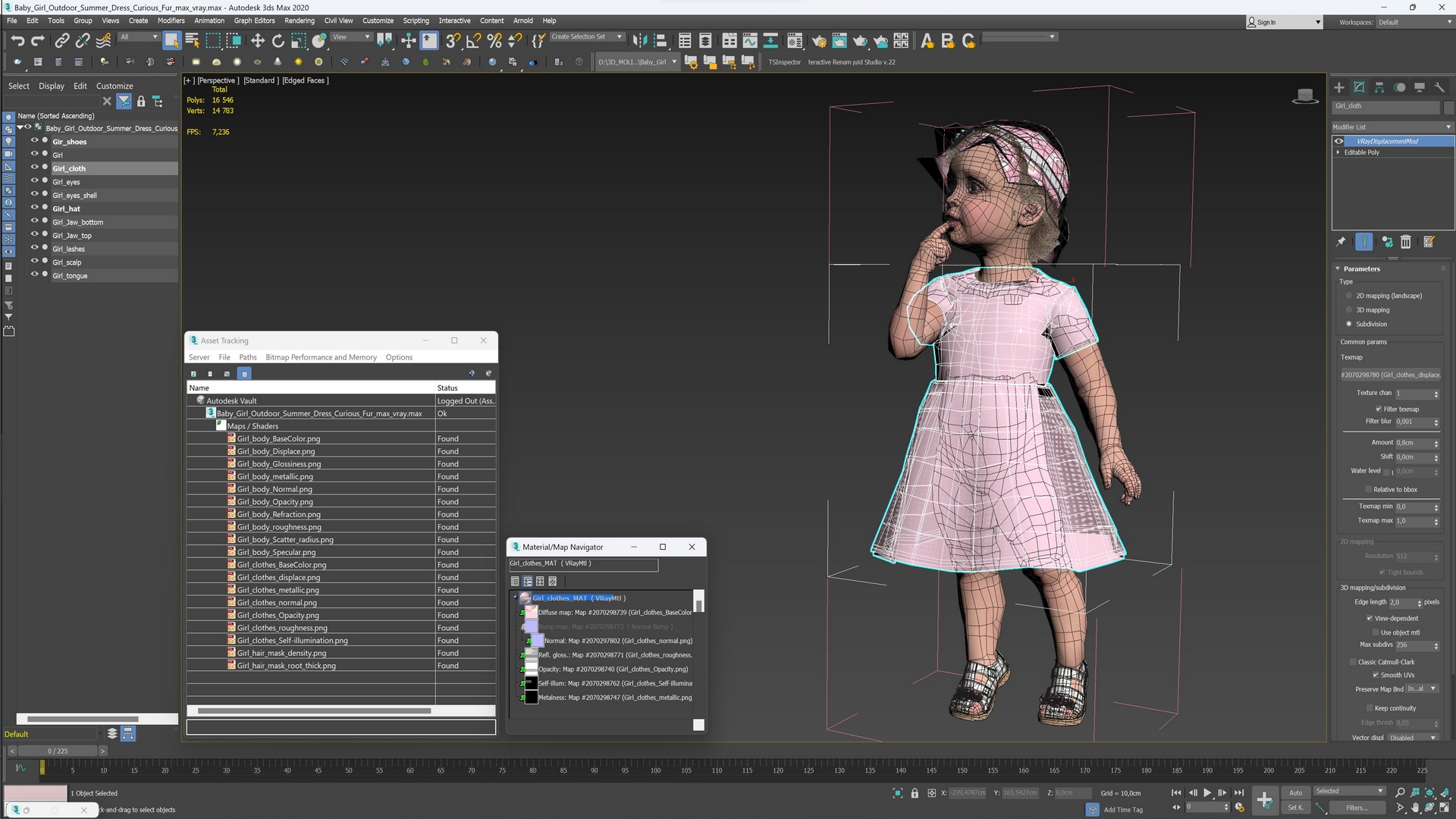Open the Curve Editor from toolbar

[749, 40]
